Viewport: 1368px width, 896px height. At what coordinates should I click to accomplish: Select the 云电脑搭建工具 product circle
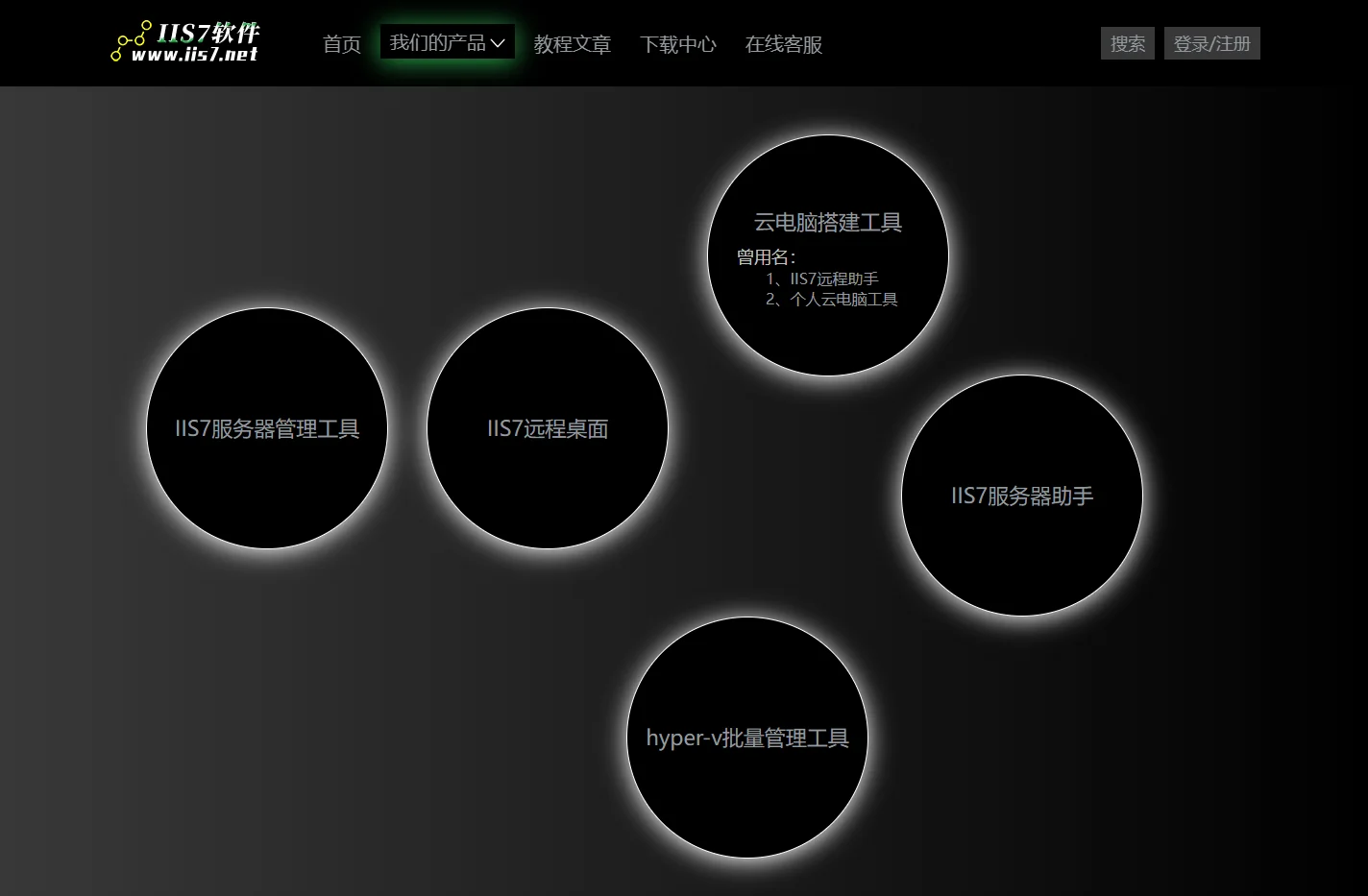[828, 255]
